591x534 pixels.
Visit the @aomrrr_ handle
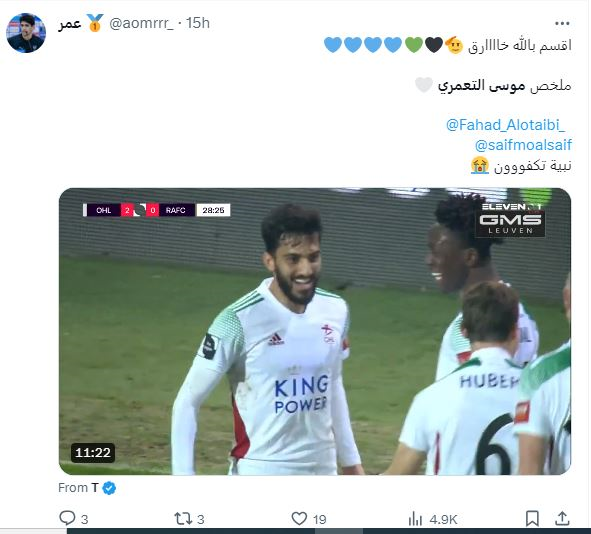pyautogui.click(x=141, y=23)
